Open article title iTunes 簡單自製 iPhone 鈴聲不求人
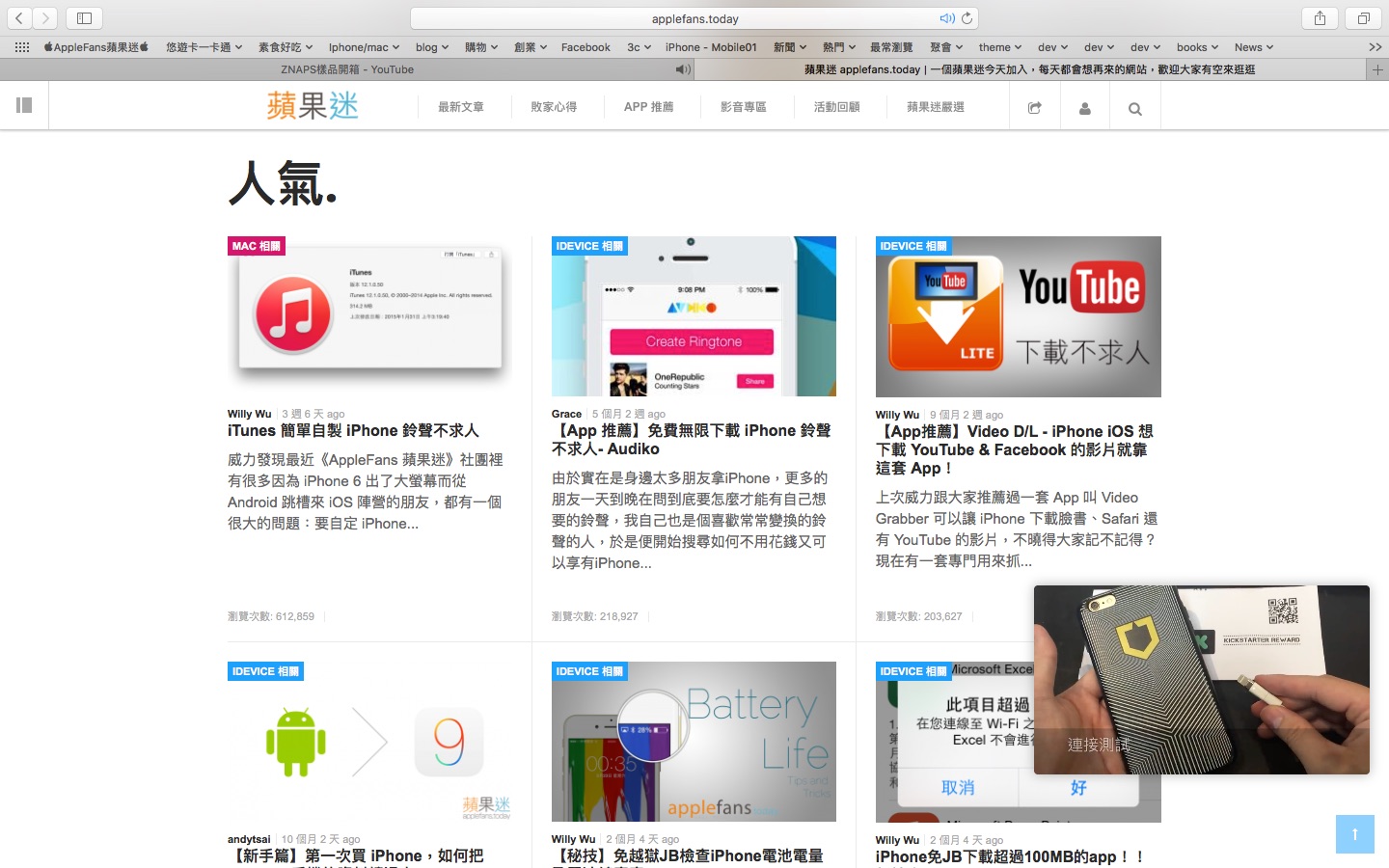 [353, 431]
